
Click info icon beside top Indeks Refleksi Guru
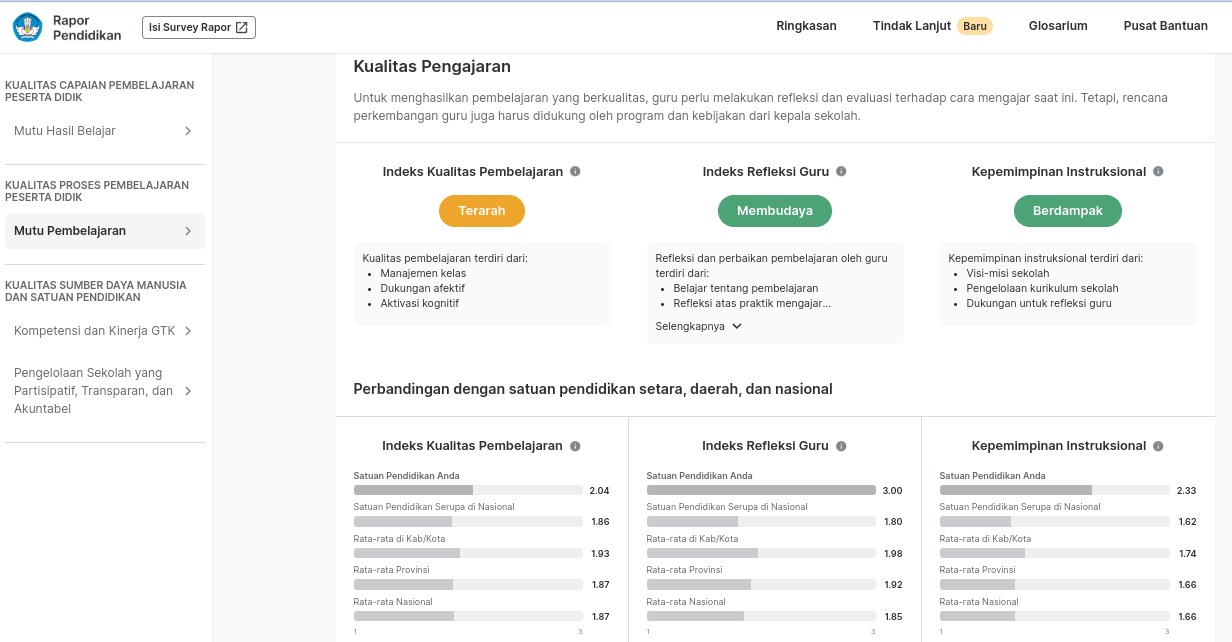click(841, 171)
